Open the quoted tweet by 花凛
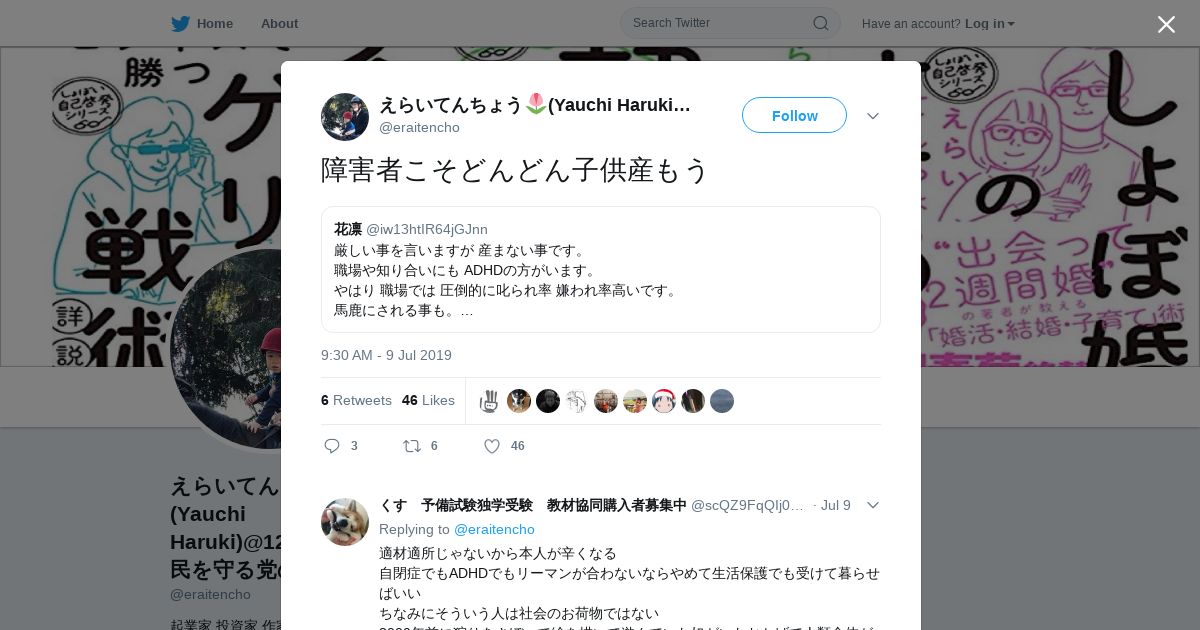 click(601, 269)
